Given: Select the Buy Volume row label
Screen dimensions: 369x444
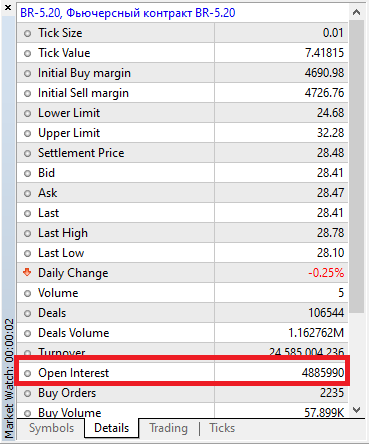Looking at the screenshot, I should (x=69, y=413).
